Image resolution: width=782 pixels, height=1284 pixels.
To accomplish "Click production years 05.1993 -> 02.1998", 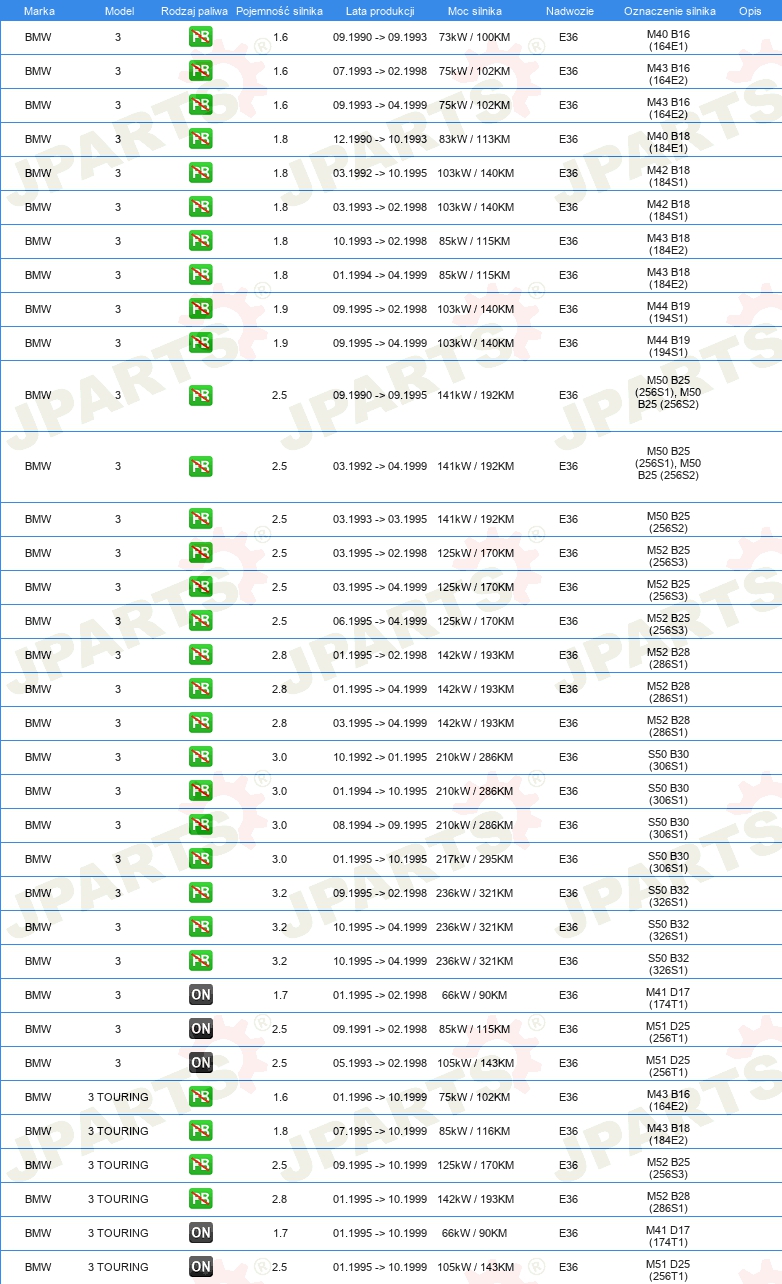I will [x=380, y=1064].
